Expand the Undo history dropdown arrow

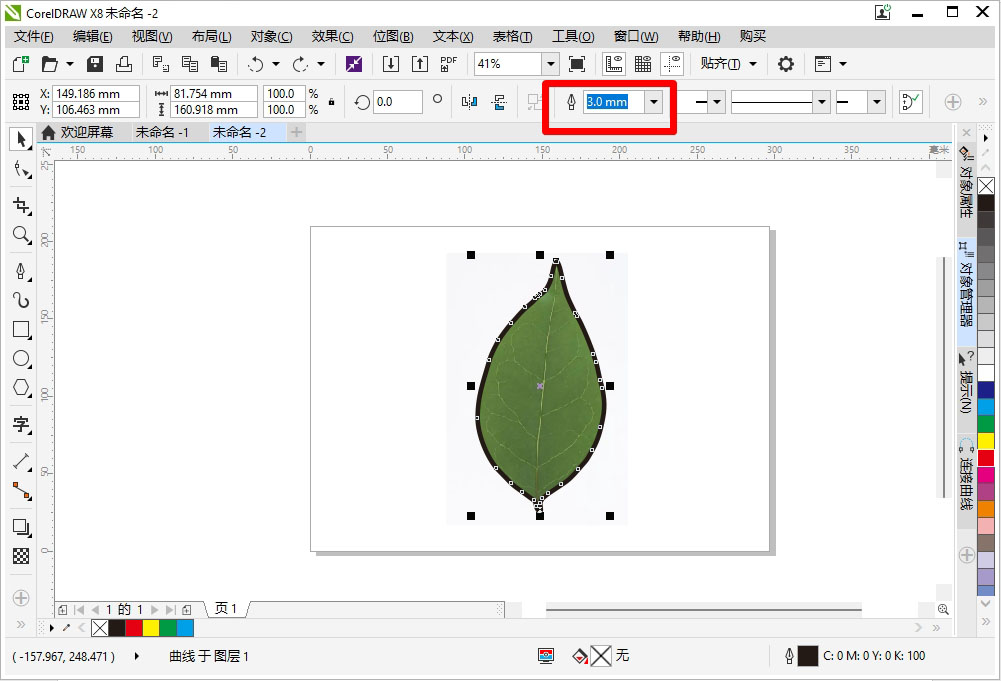pyautogui.click(x=276, y=64)
